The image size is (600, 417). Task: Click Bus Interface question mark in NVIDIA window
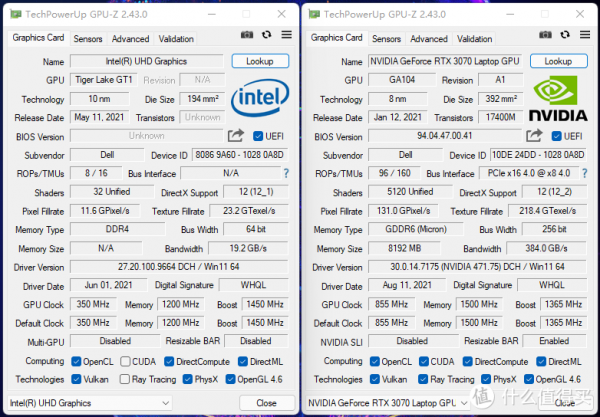pos(585,173)
